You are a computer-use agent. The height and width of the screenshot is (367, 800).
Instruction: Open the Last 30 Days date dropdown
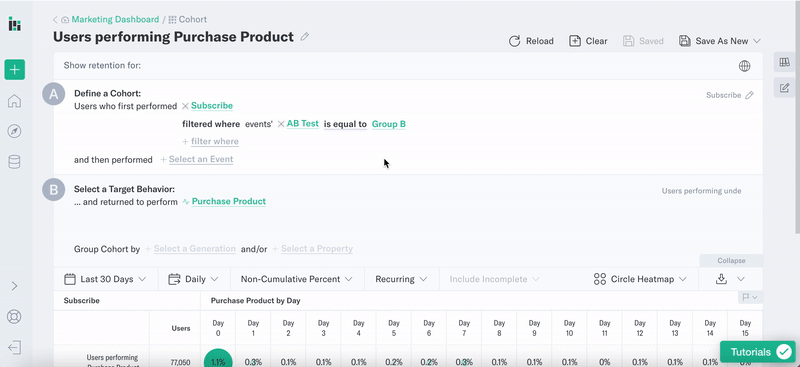pos(106,279)
